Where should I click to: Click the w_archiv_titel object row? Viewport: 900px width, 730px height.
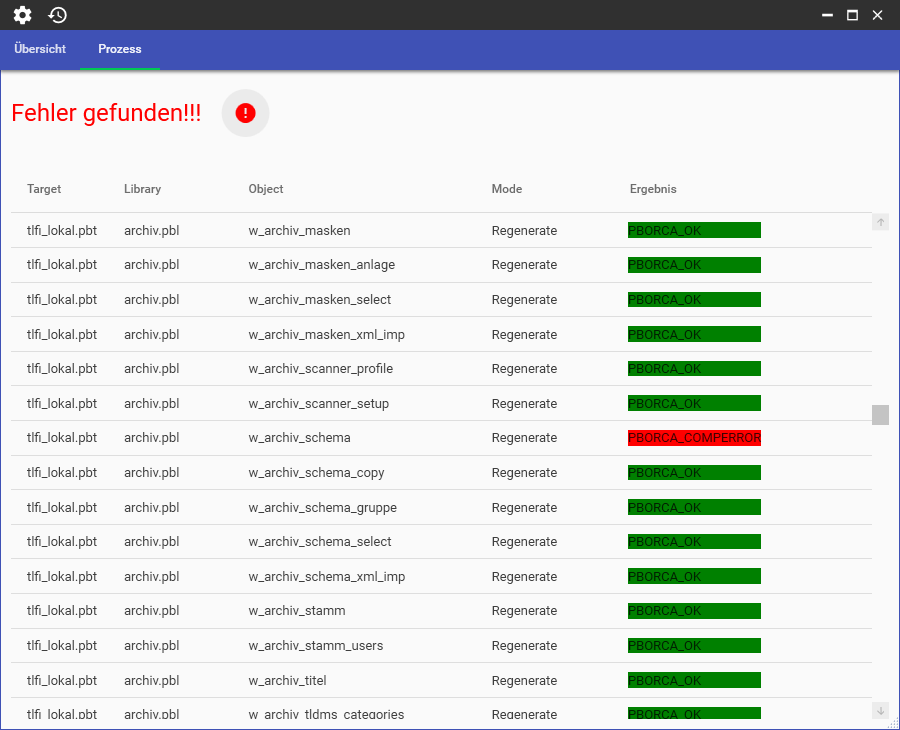pos(287,681)
